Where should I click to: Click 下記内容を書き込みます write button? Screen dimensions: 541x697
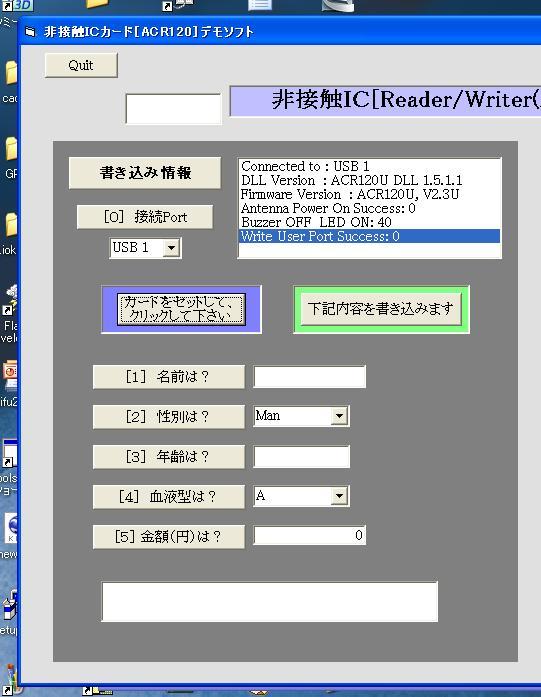(x=381, y=309)
